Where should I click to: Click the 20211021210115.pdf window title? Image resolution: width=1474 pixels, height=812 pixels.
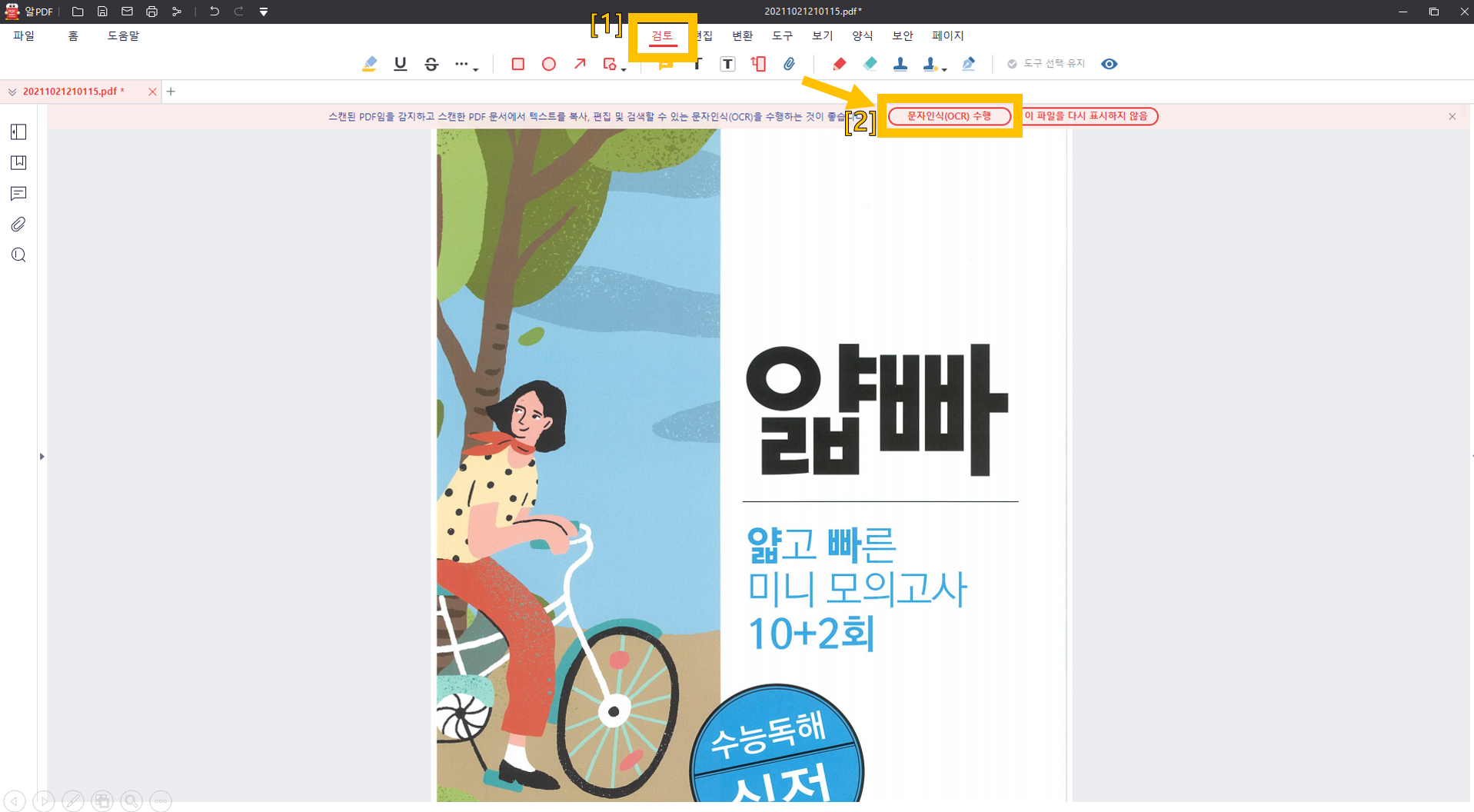point(813,12)
